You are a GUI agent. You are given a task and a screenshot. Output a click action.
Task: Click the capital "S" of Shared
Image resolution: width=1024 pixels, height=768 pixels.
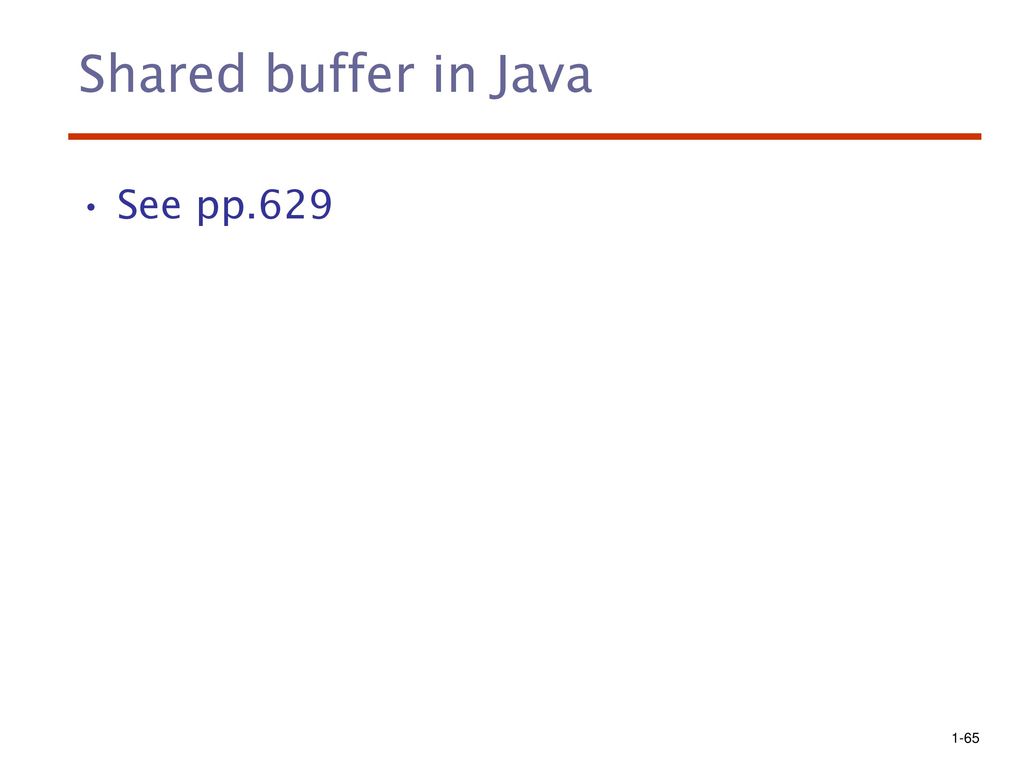pyautogui.click(x=92, y=74)
